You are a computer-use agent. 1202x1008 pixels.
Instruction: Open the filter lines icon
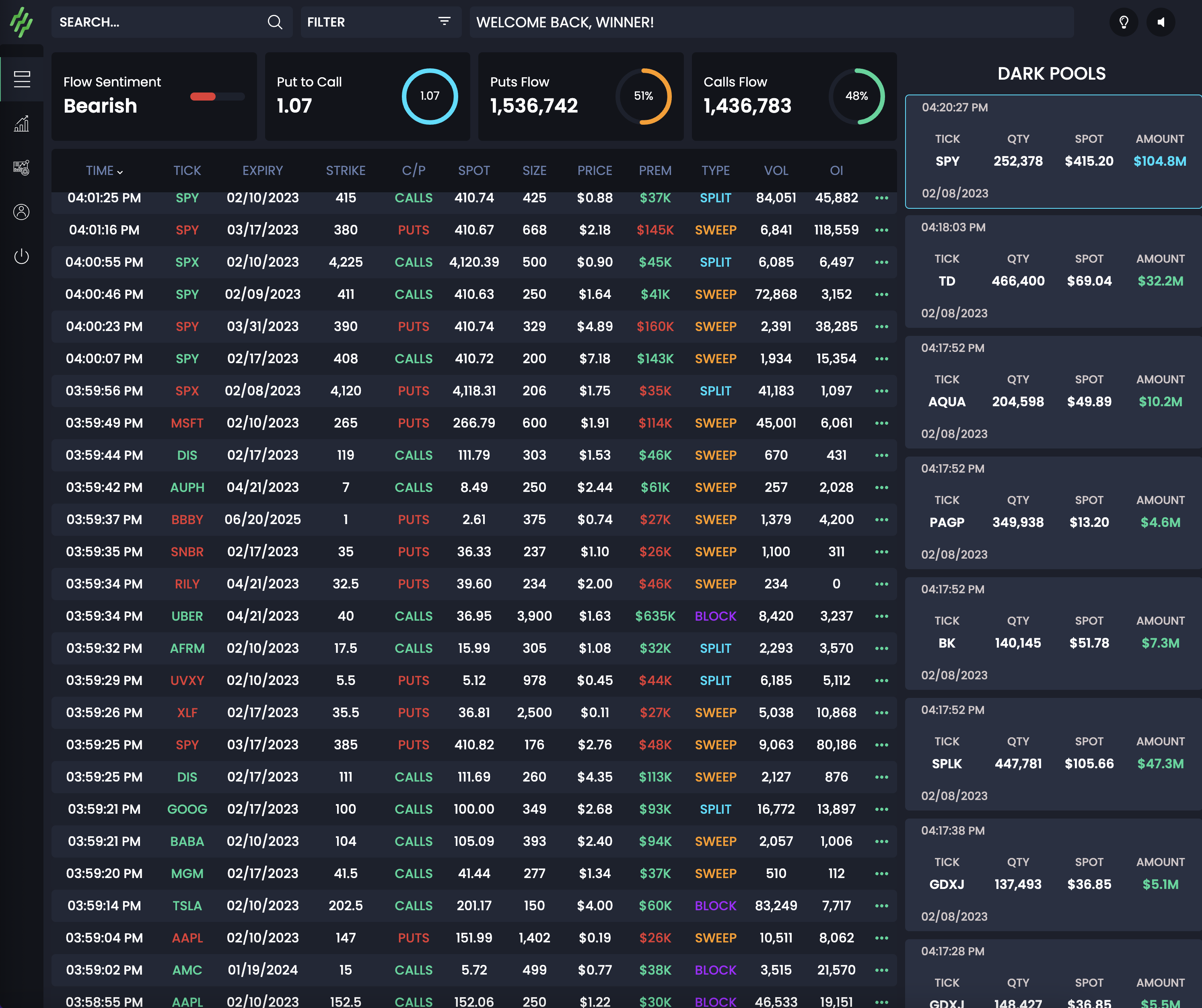pos(444,22)
